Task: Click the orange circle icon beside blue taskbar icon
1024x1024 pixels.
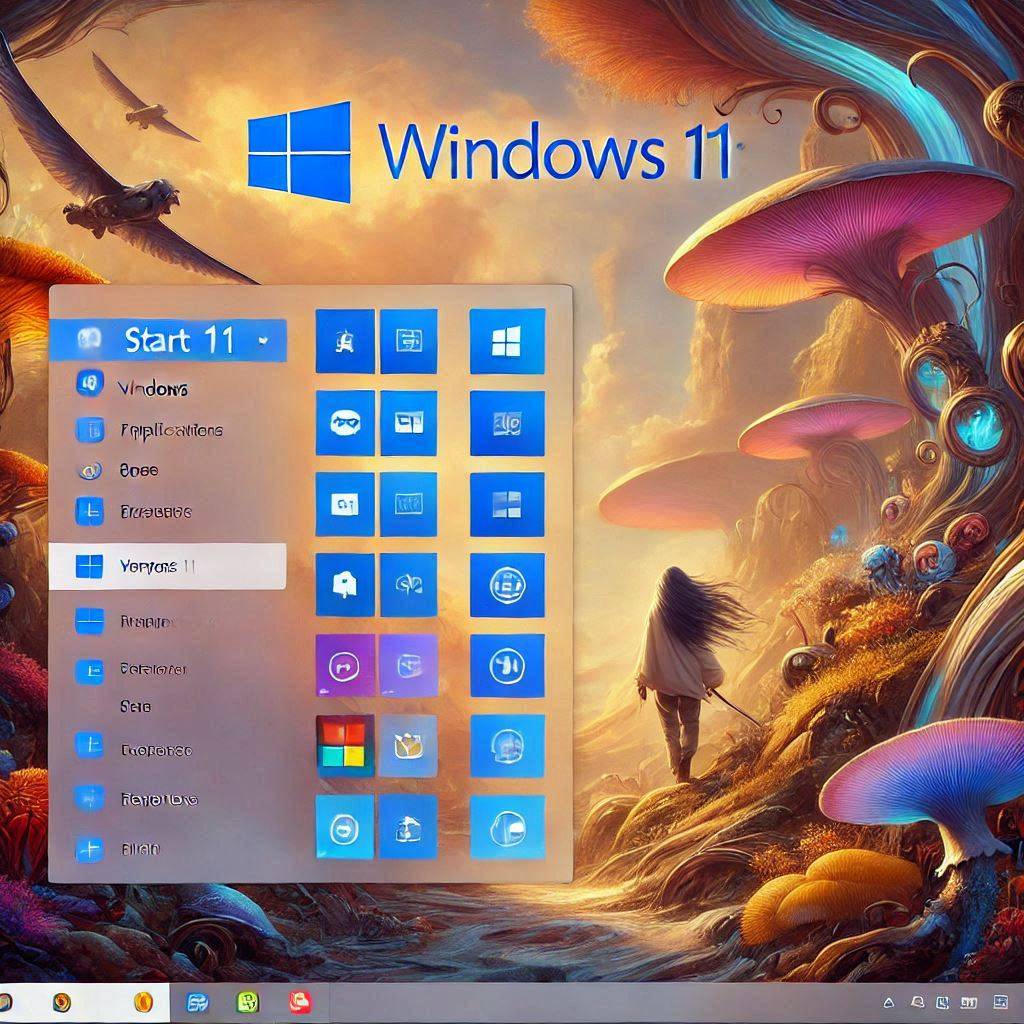Action: tap(143, 1002)
